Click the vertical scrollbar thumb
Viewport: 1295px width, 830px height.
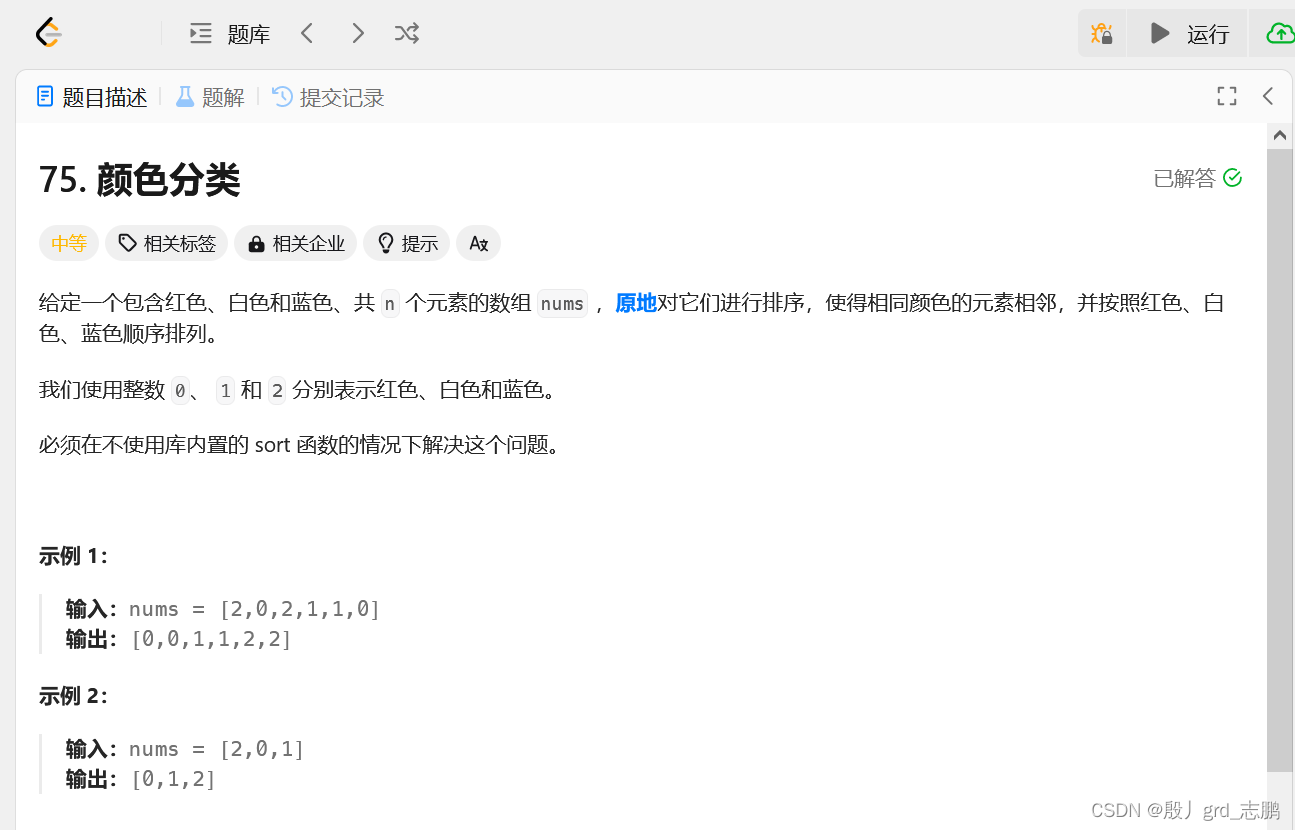(x=1280, y=460)
